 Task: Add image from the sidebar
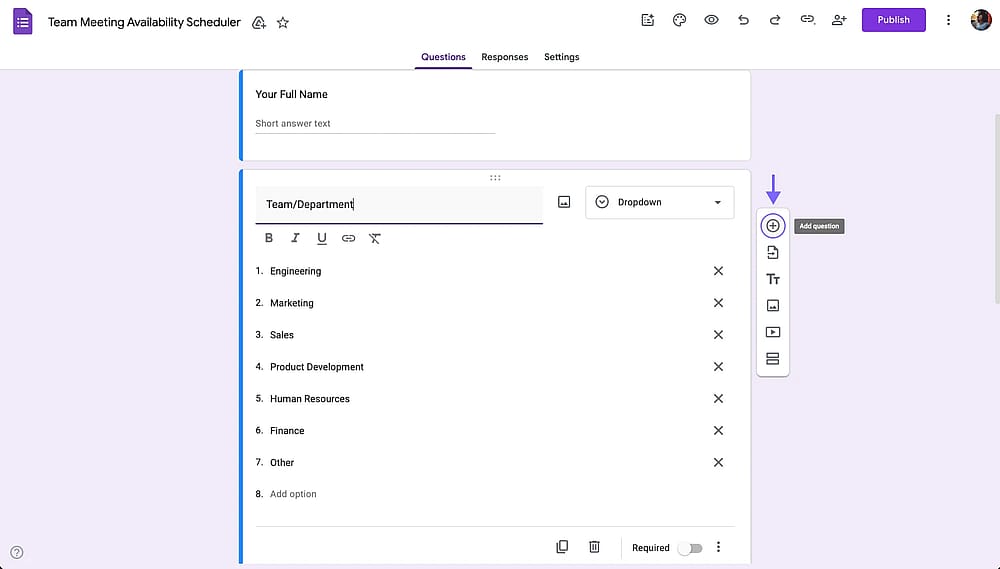[772, 306]
